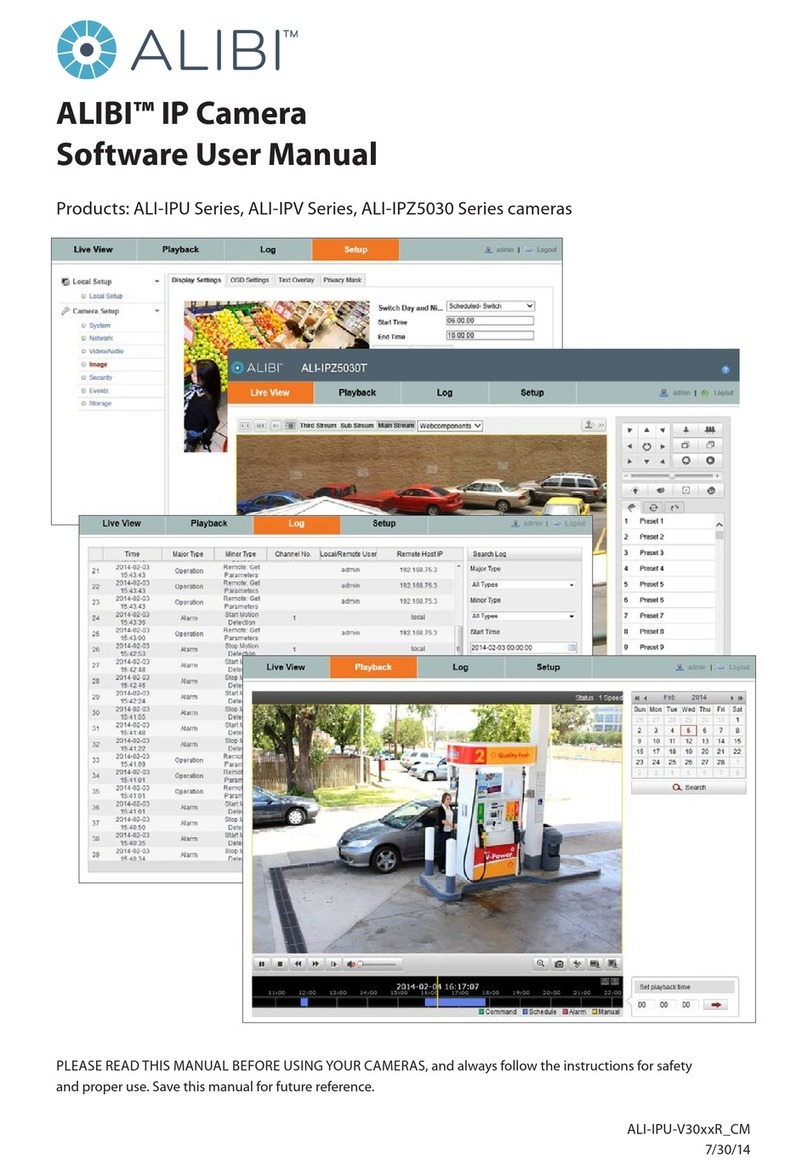Click the Start Time field showing 06:00:00
Viewport: 808px width, 1175px height.
(489, 321)
